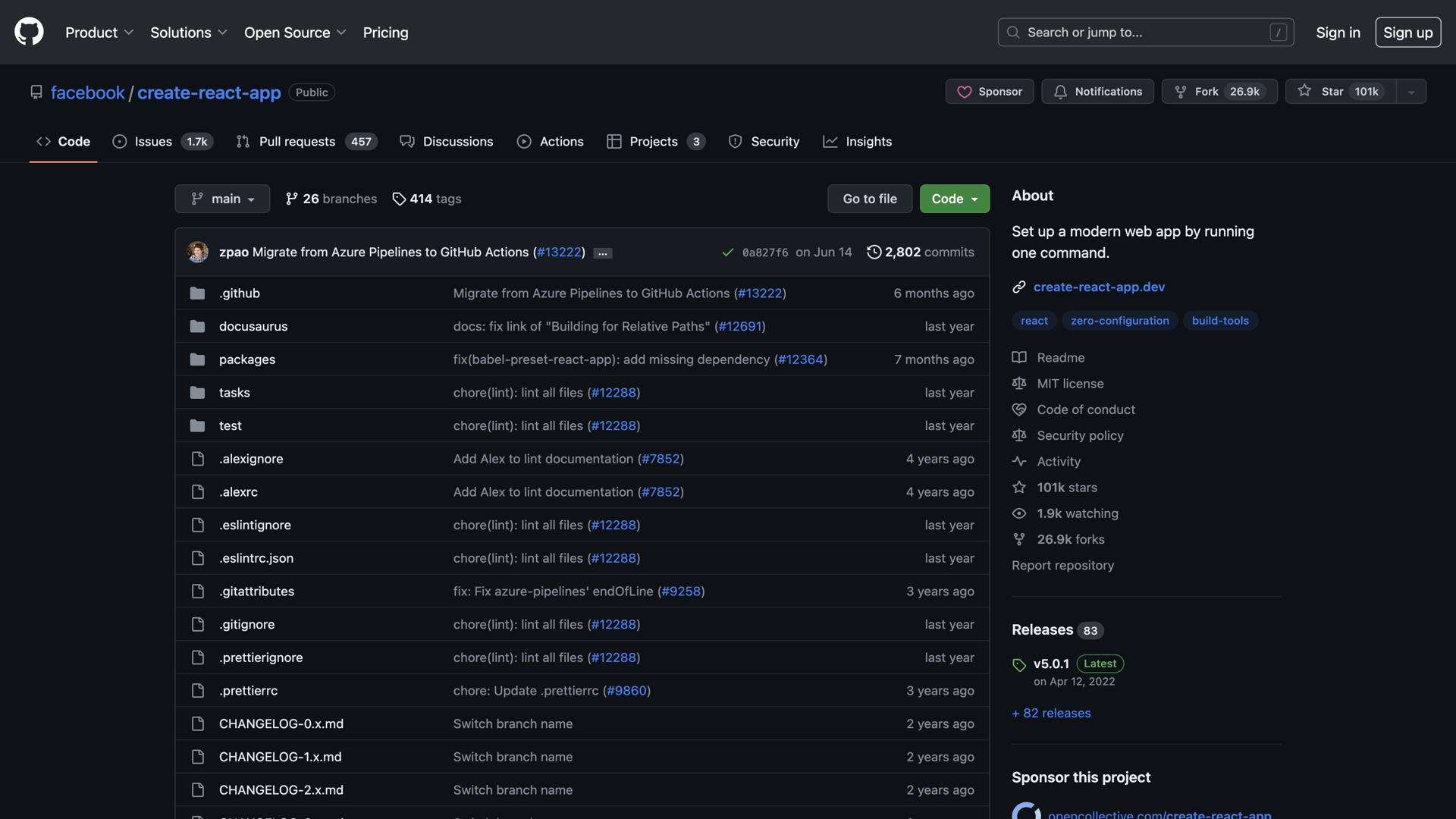Open the packages folder icon
The height and width of the screenshot is (819, 1456).
coord(198,359)
